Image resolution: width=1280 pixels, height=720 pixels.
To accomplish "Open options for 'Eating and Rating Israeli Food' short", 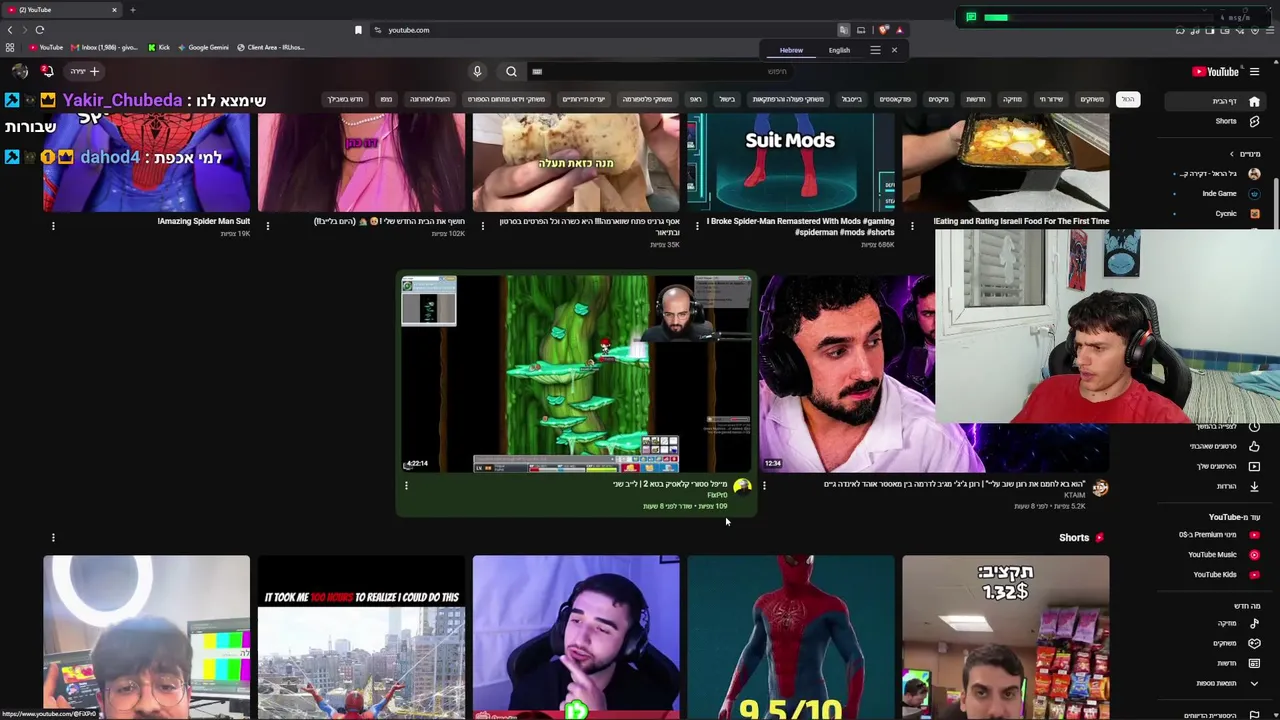I will click(912, 226).
